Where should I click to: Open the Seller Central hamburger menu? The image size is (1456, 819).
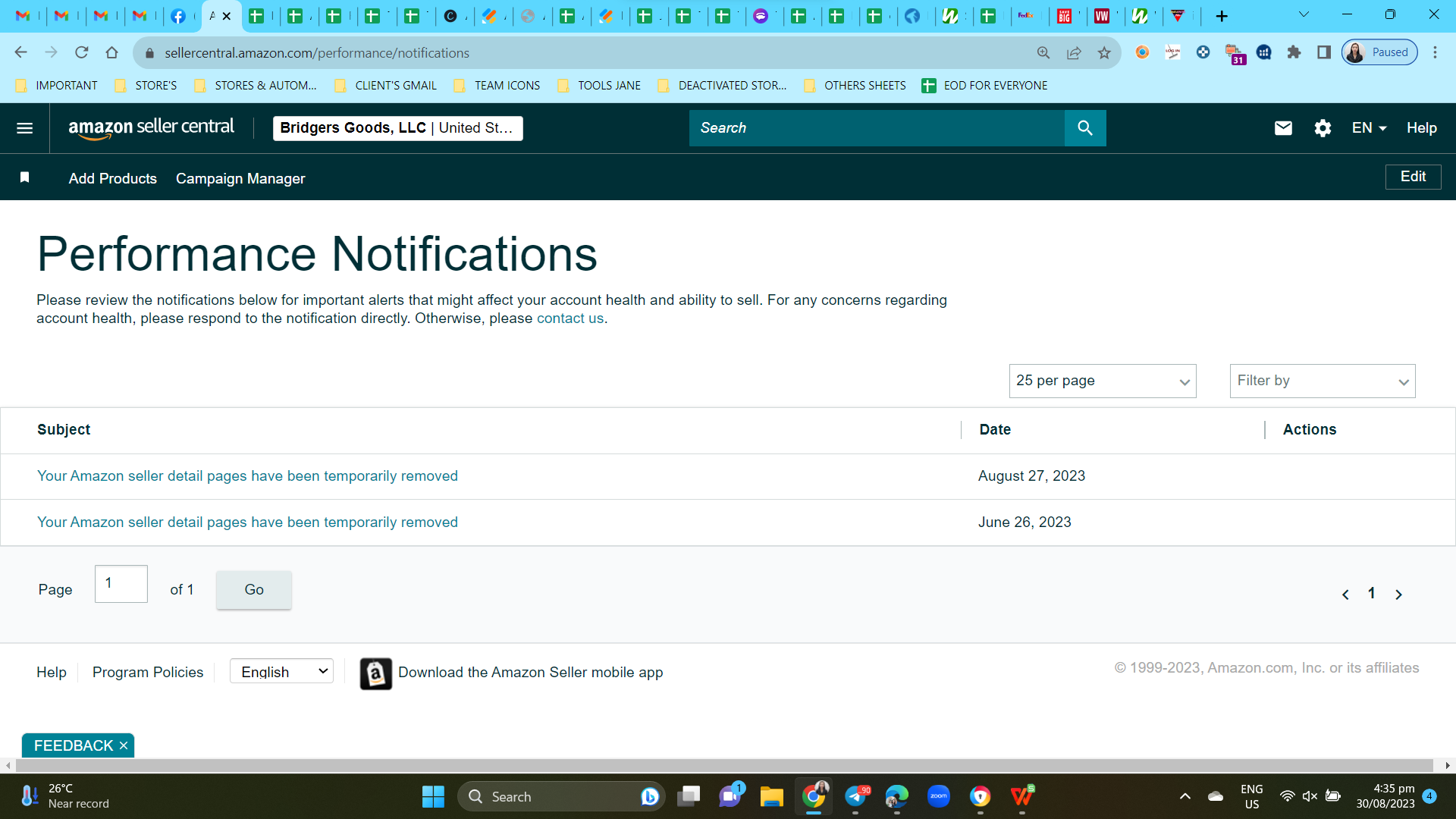click(24, 128)
